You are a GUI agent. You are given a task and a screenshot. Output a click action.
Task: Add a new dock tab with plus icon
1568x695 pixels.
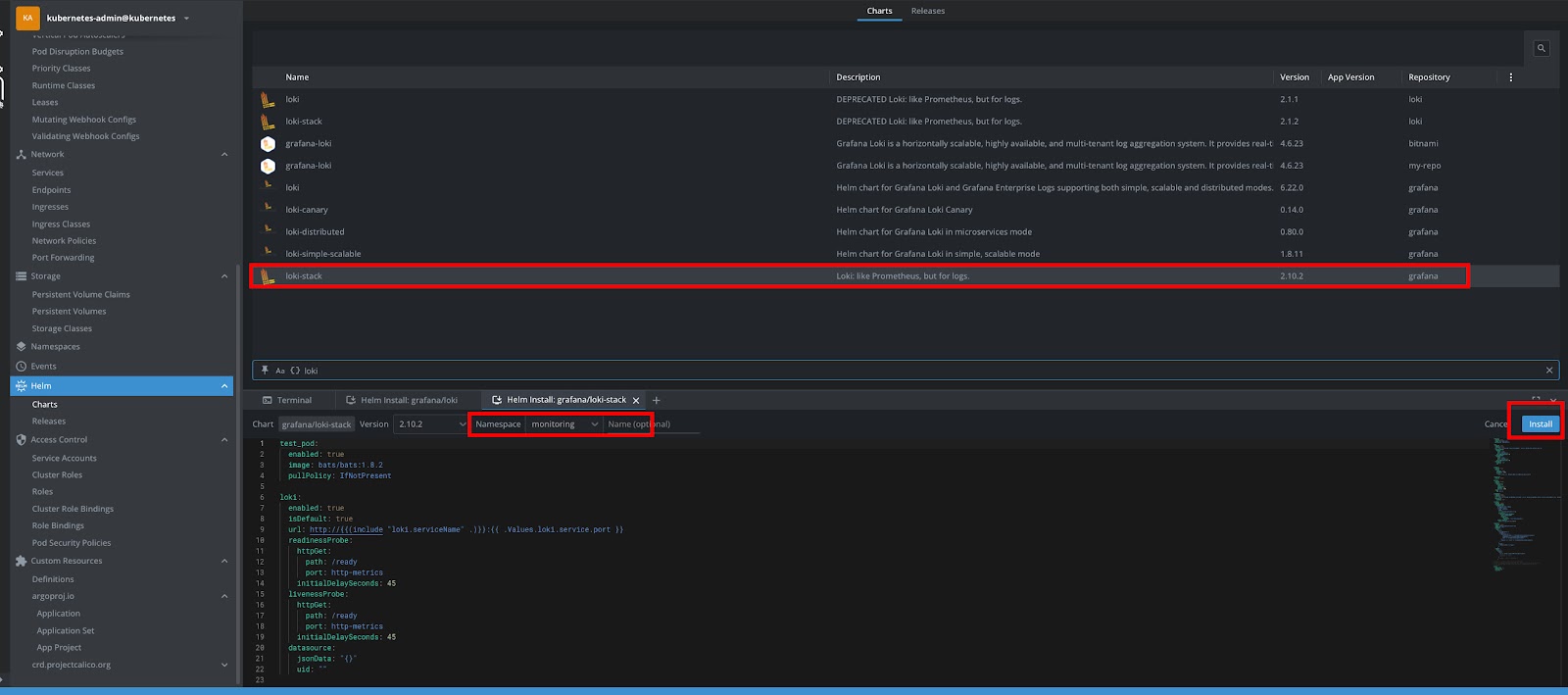tap(657, 400)
